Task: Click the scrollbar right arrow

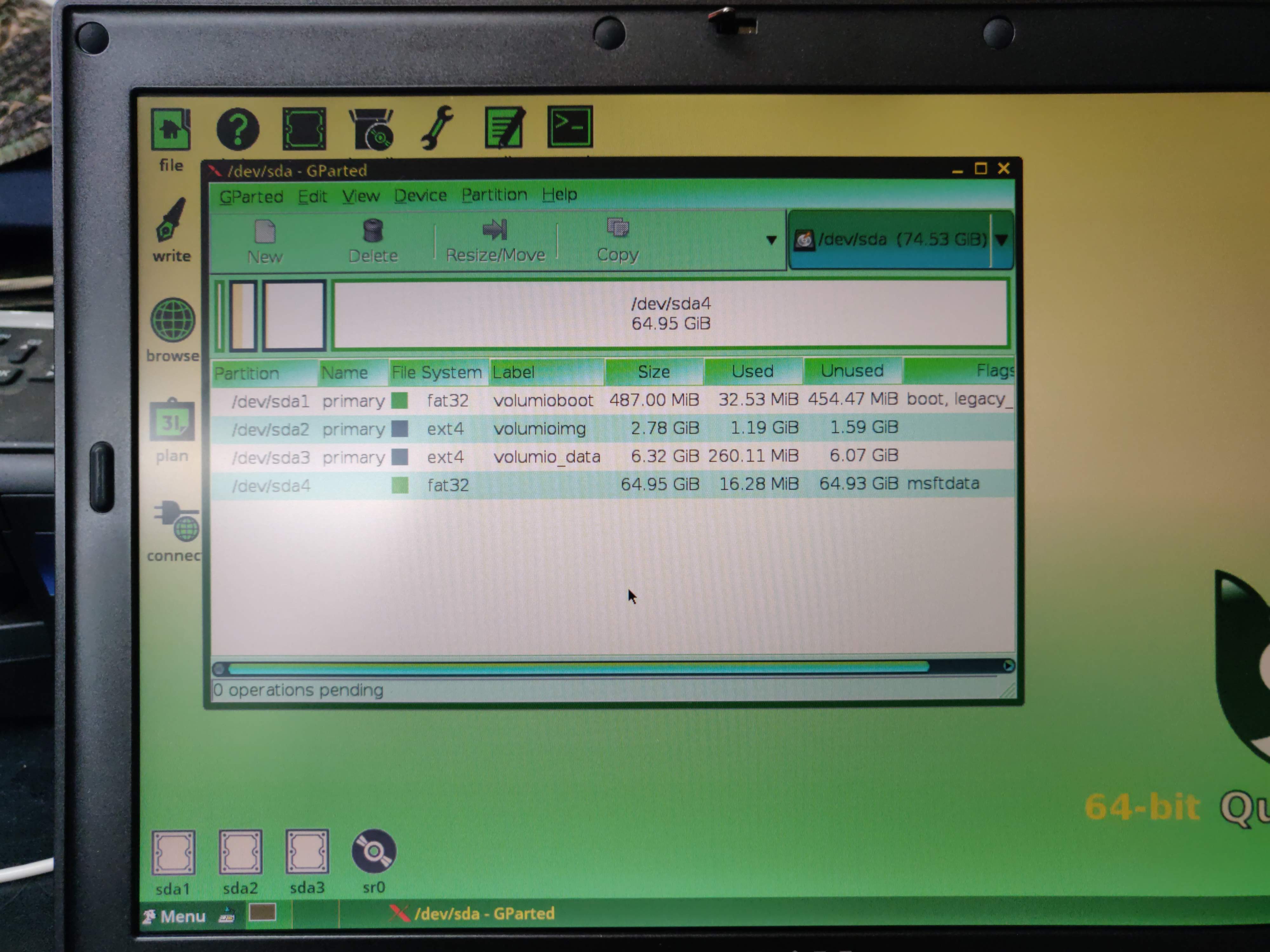Action: [1008, 666]
